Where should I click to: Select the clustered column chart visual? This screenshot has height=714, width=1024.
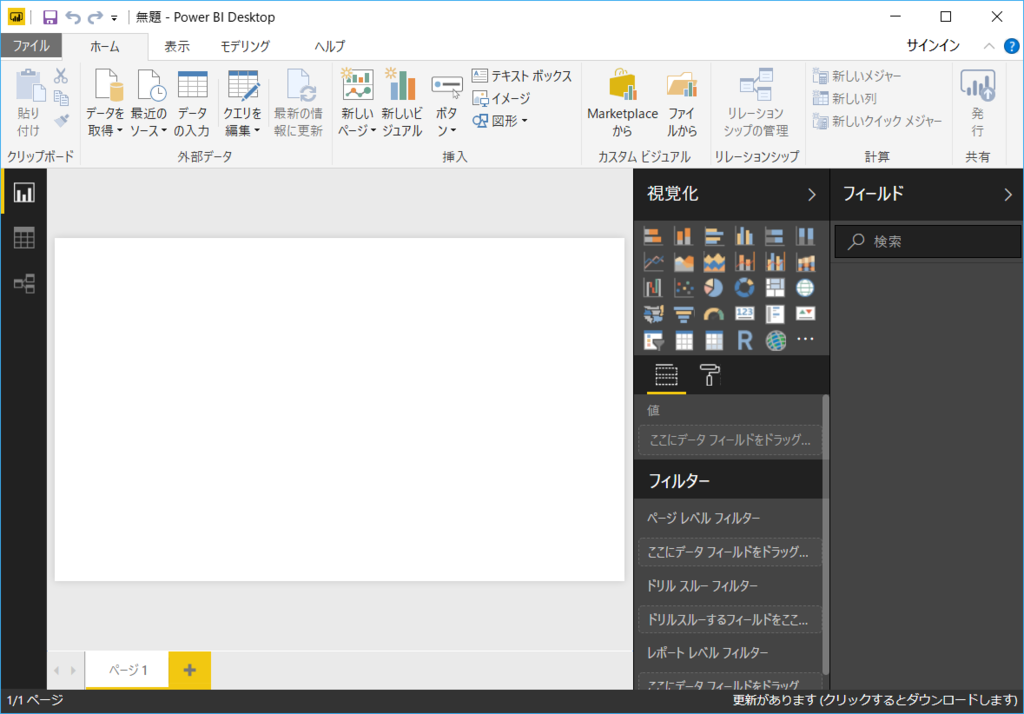(744, 236)
